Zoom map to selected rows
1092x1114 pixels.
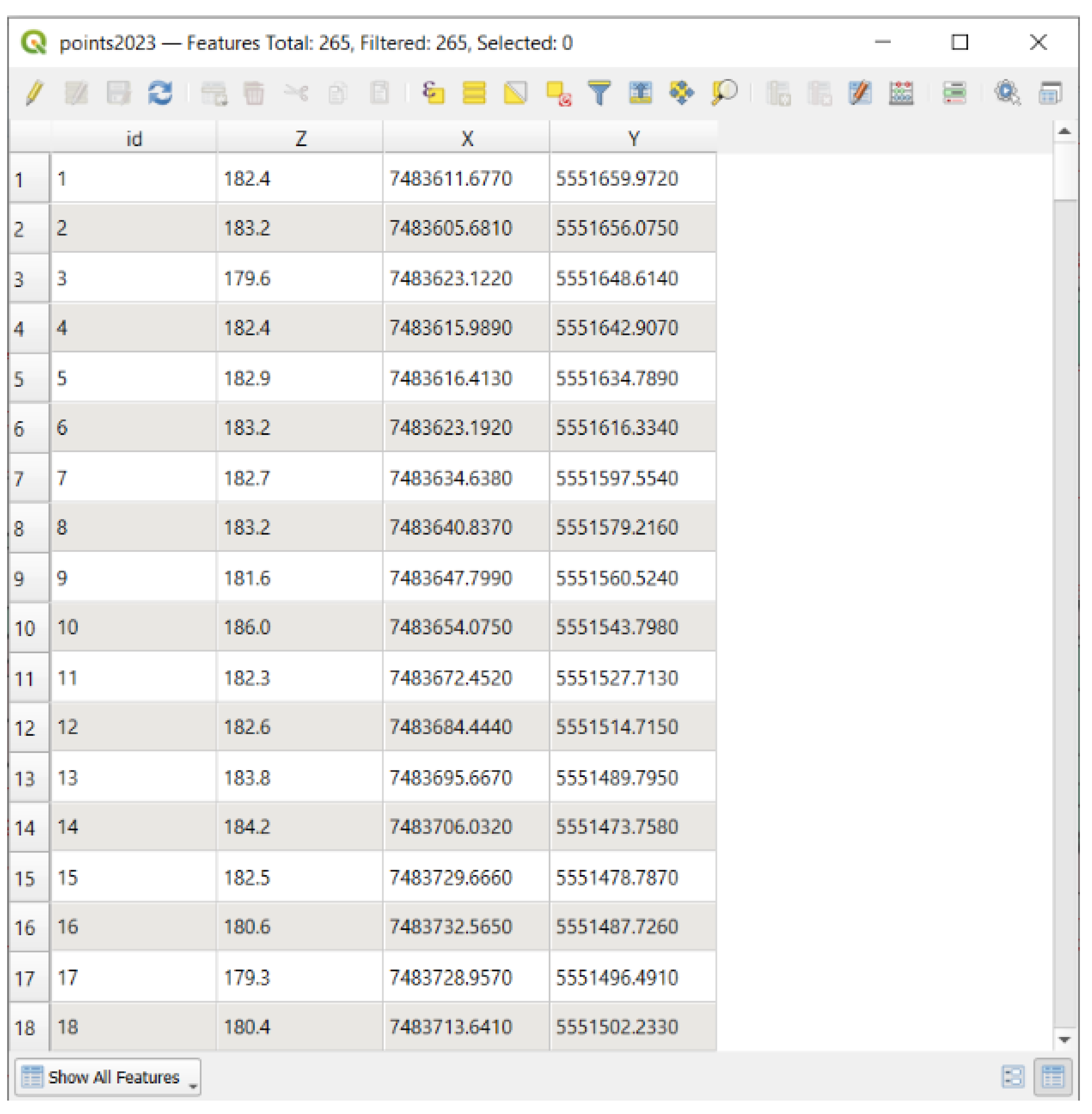pos(724,93)
